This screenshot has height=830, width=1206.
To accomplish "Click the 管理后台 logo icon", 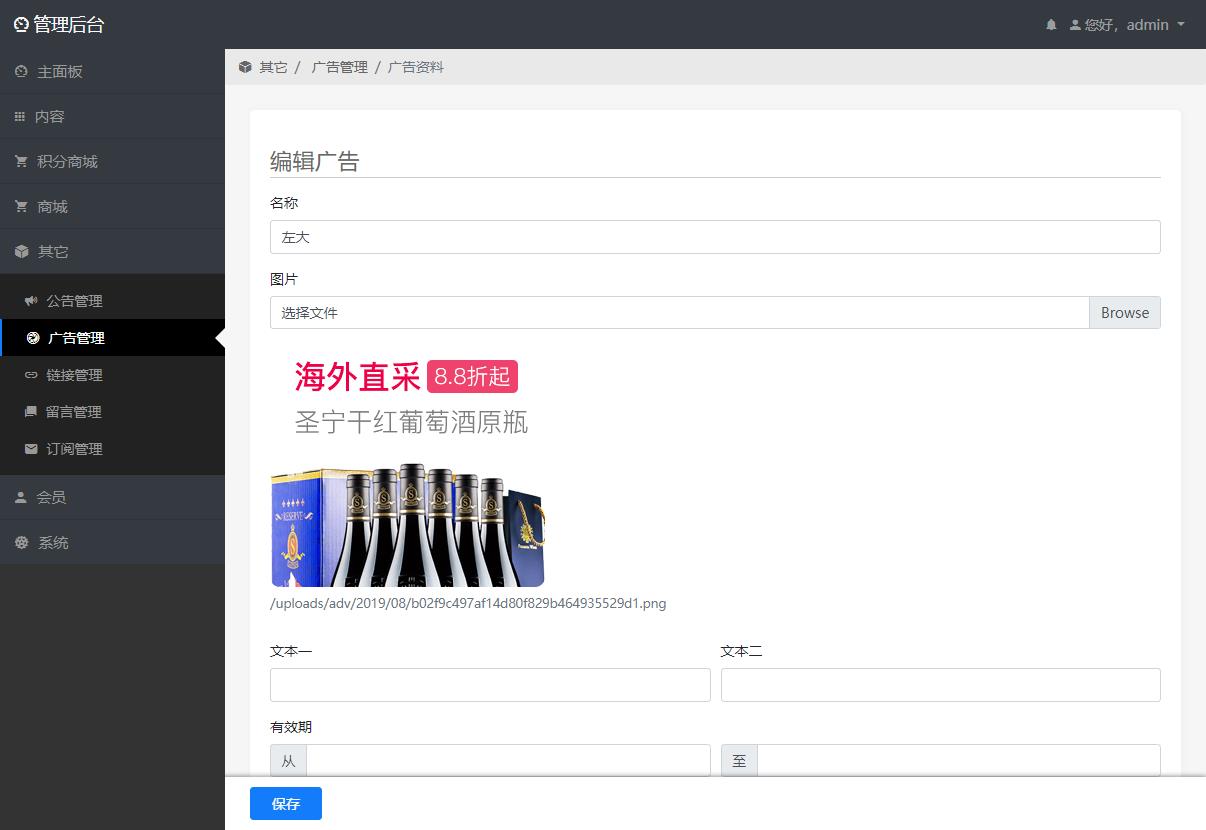I will pyautogui.click(x=21, y=25).
